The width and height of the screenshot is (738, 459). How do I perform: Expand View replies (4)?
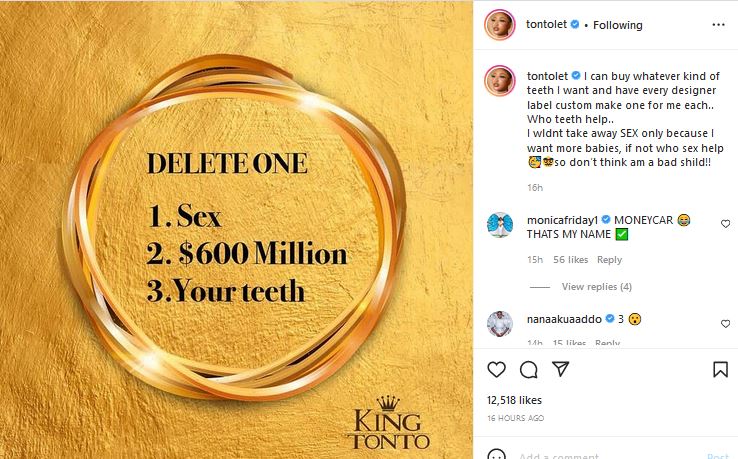tap(596, 287)
